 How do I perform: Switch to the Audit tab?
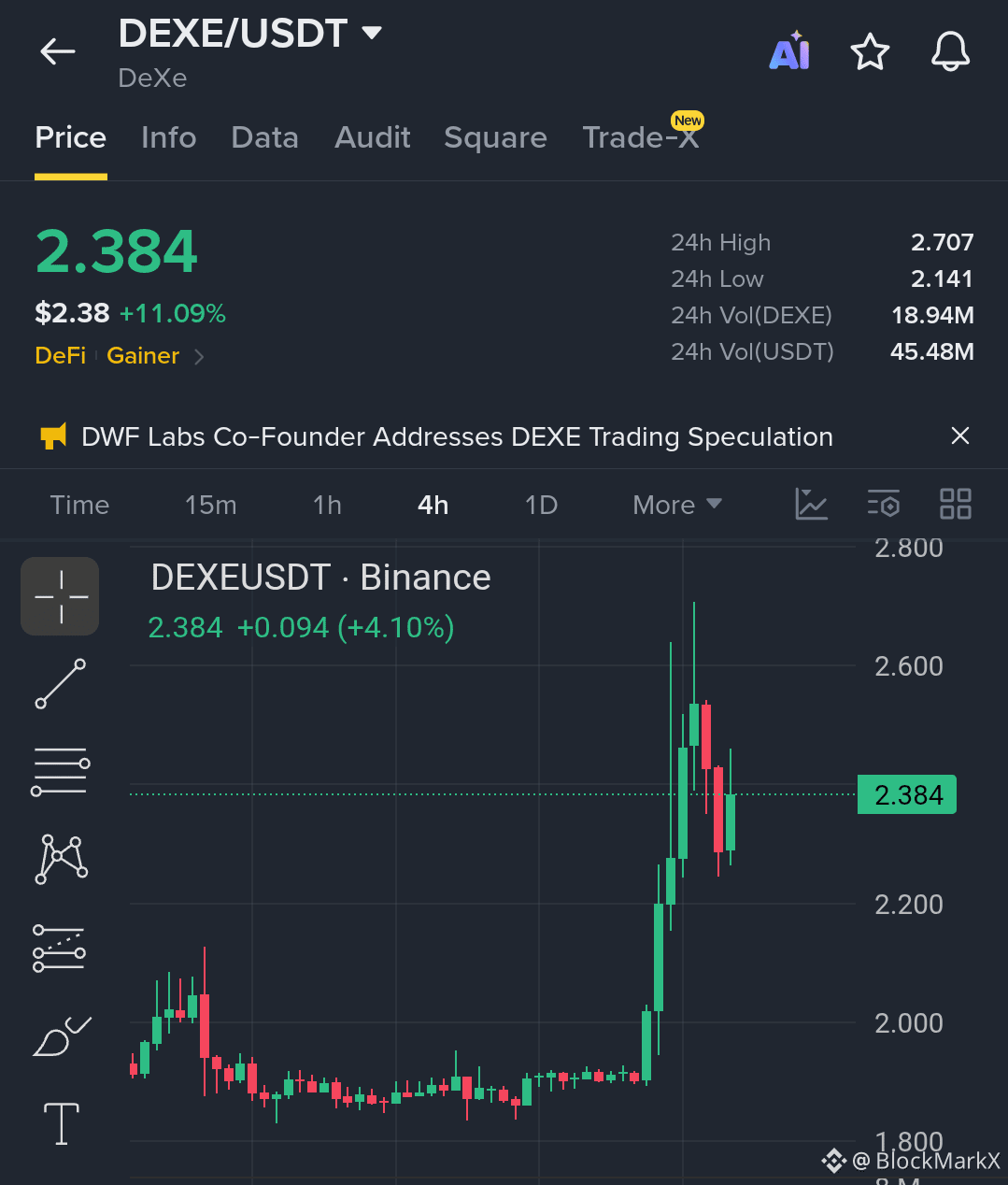tap(373, 137)
